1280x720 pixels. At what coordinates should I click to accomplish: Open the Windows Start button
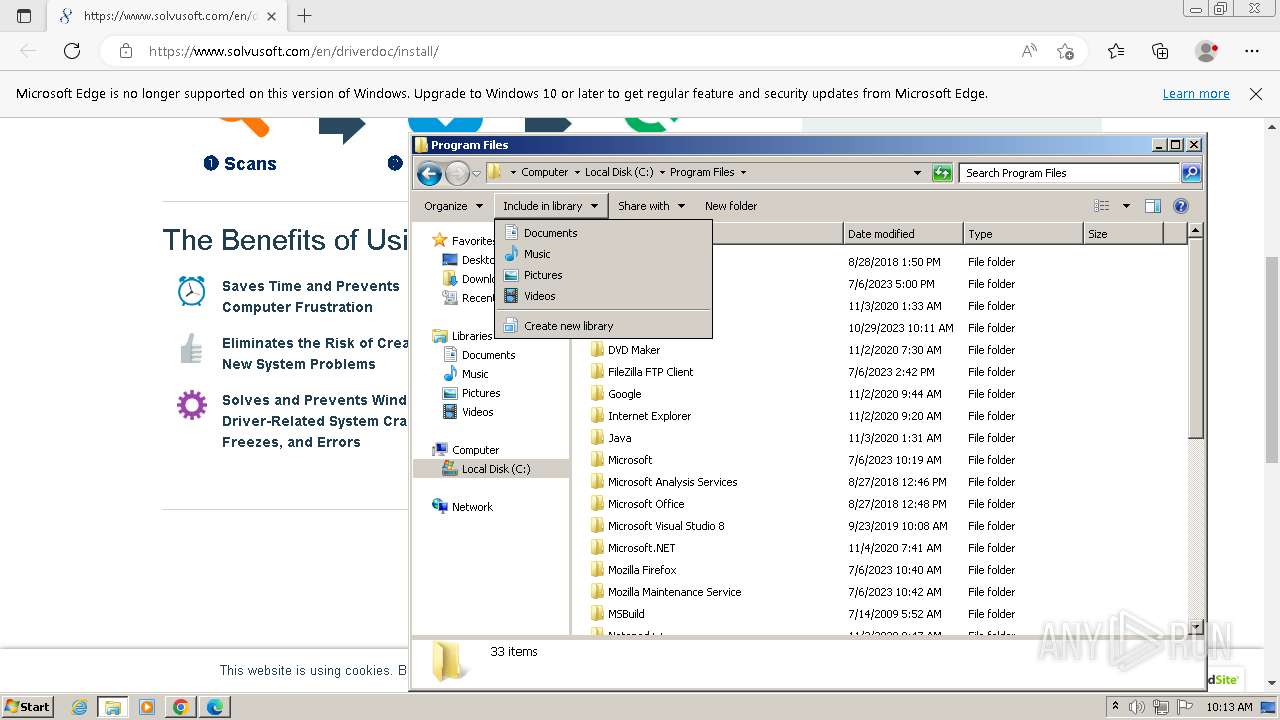[28, 707]
